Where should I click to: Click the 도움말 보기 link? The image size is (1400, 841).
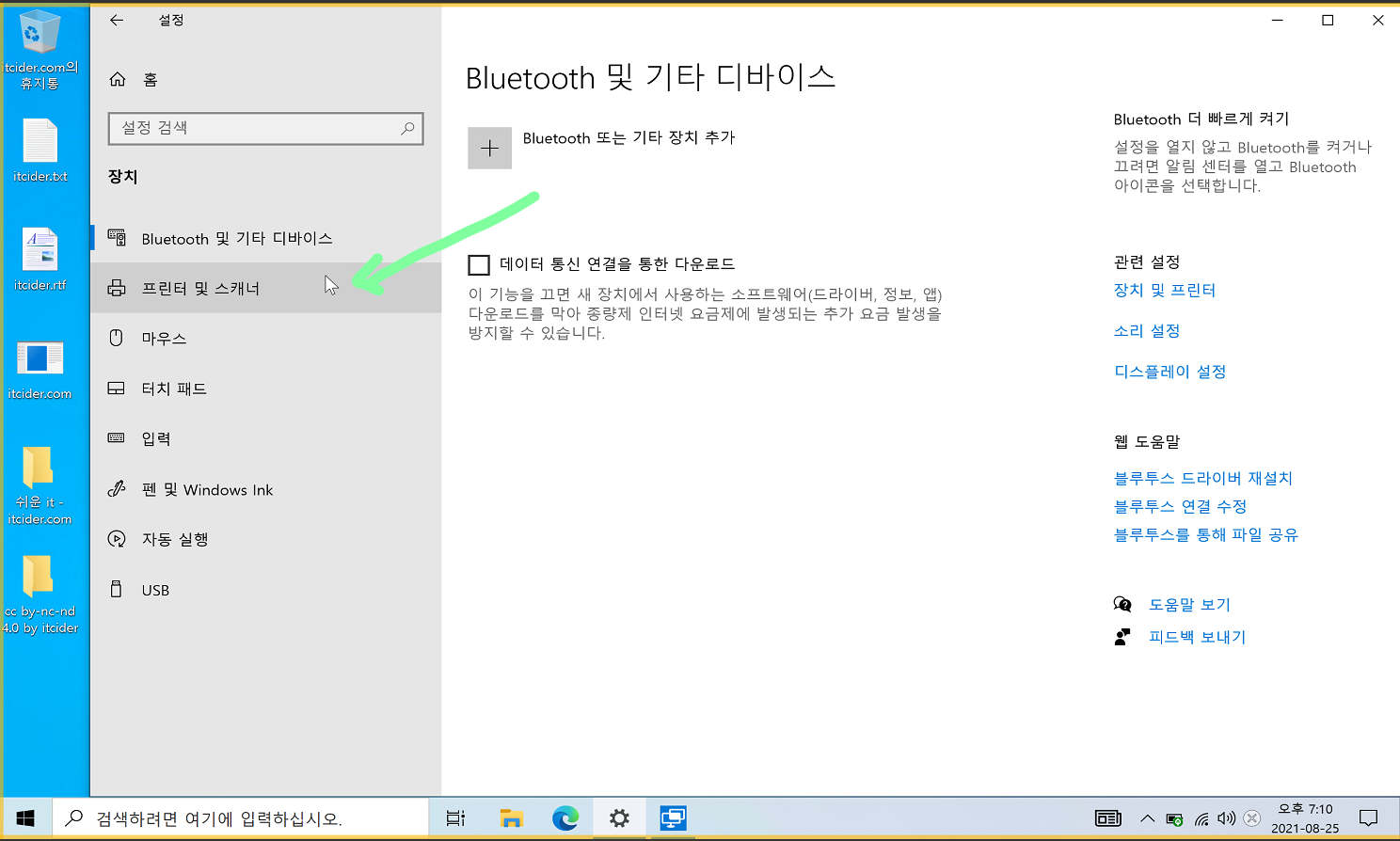tap(1189, 605)
